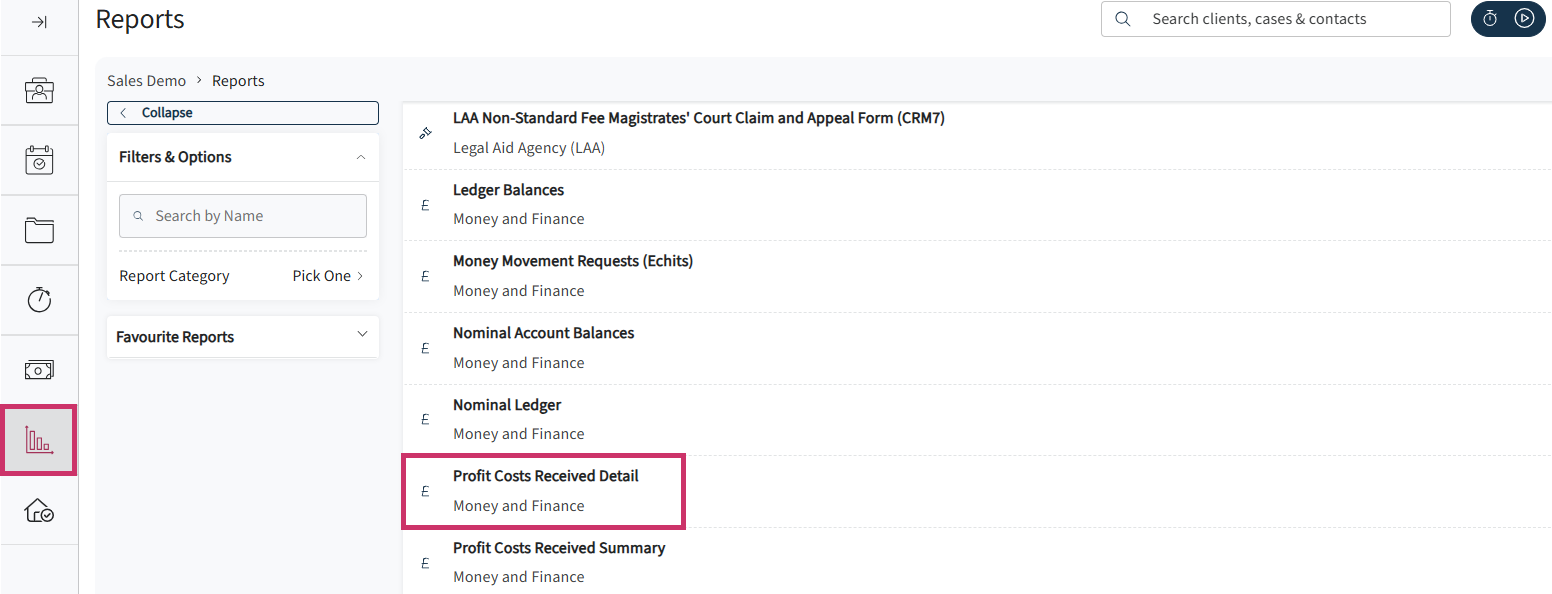Click the Filters & Options heading
This screenshot has height=594, width=1552.
(x=175, y=157)
